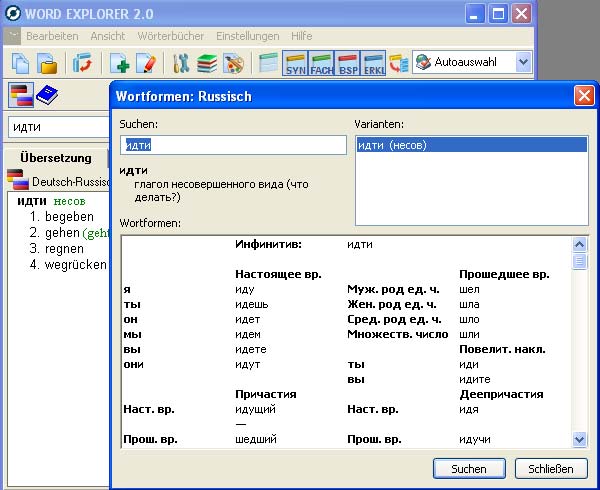Click the edit entry pencil icon
600x490 pixels.
(x=146, y=63)
